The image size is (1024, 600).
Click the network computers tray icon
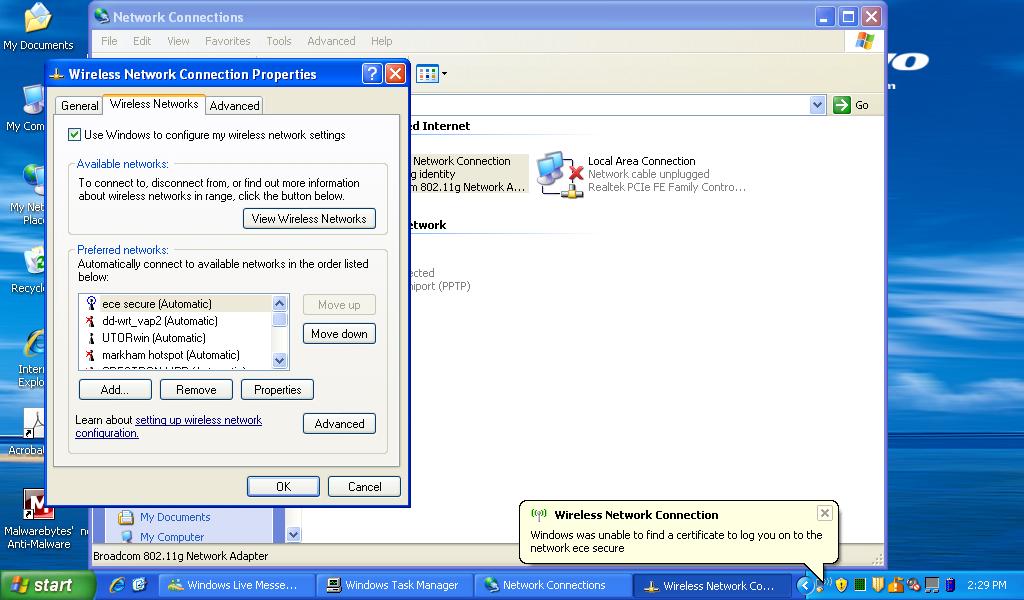(932, 585)
